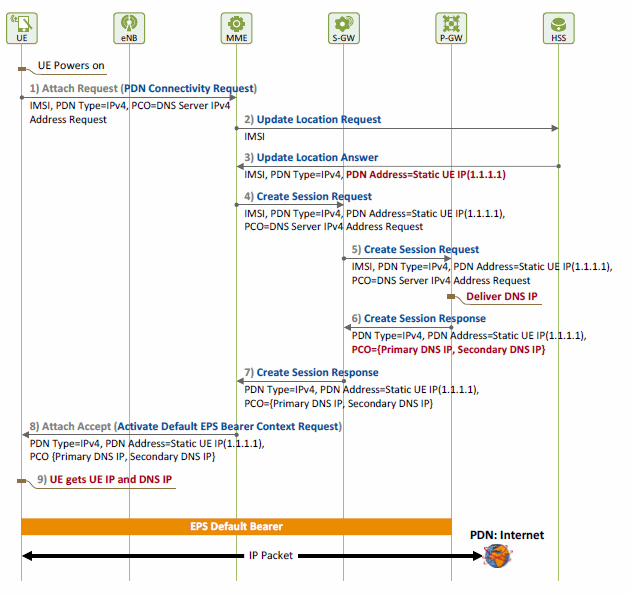Click 'PCO=DNS Server IPv4 Address Request' under step 4
This screenshot has width=631, height=595.
tap(334, 227)
